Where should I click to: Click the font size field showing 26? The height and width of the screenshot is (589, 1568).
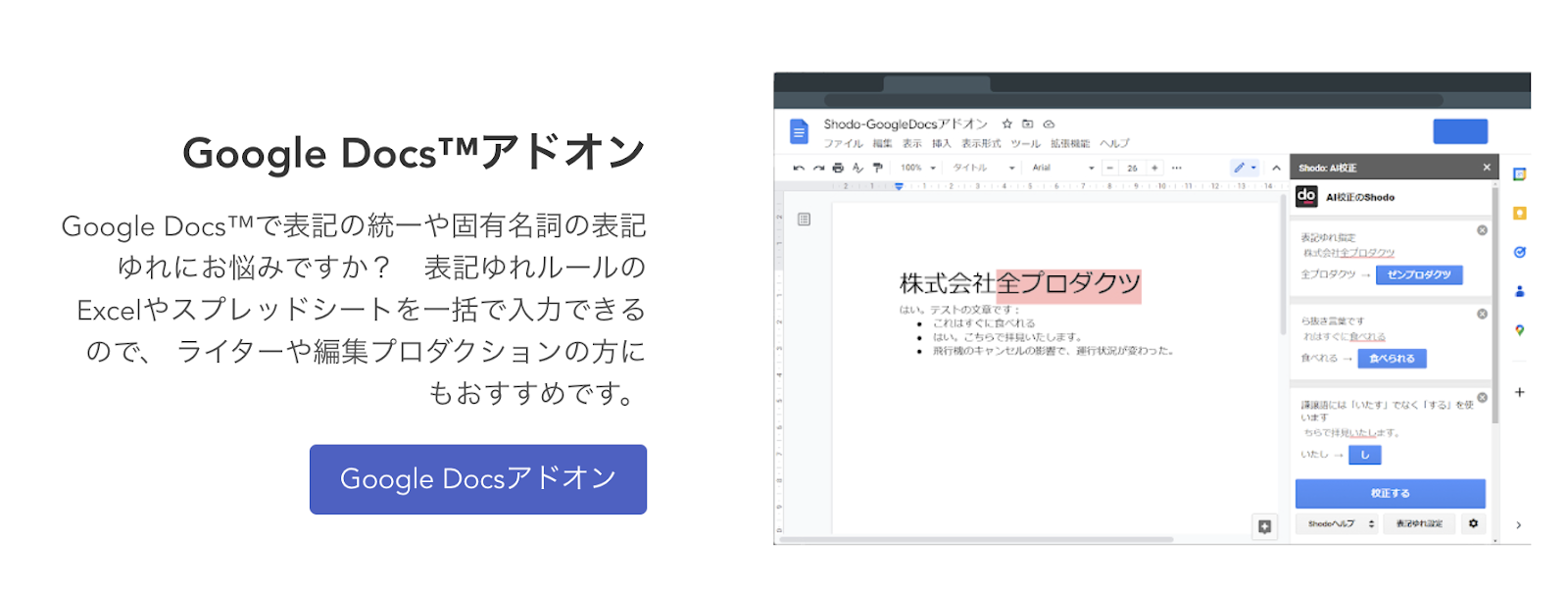[1132, 168]
